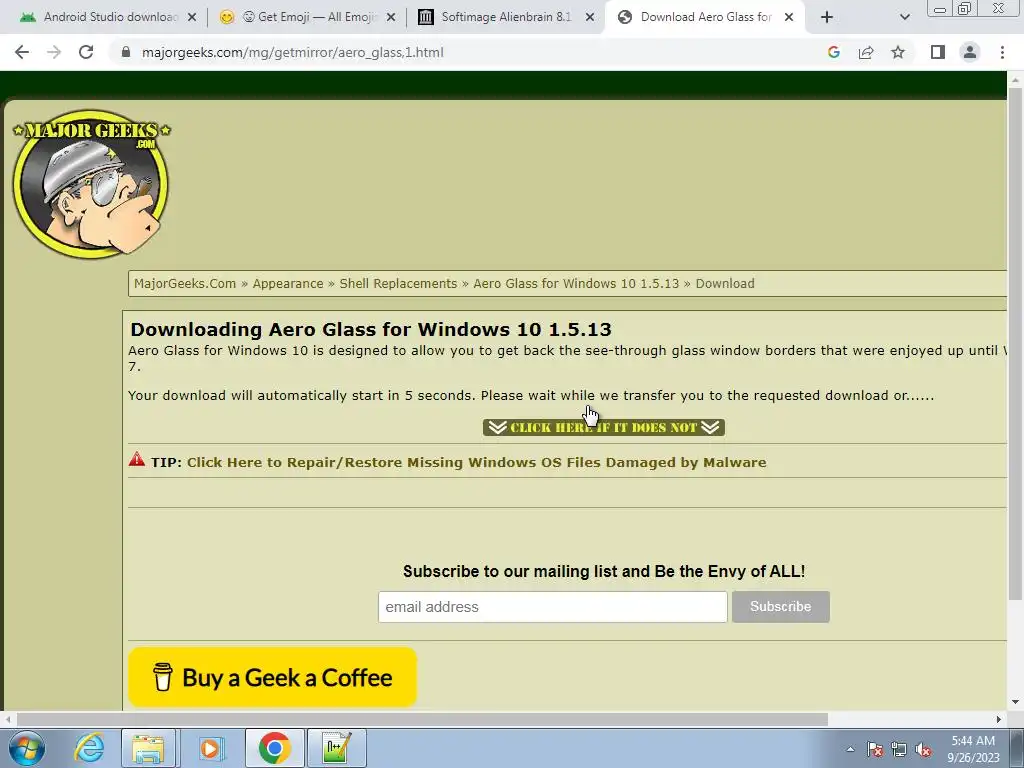
Task: Close the Android Studio tab
Action: click(192, 17)
